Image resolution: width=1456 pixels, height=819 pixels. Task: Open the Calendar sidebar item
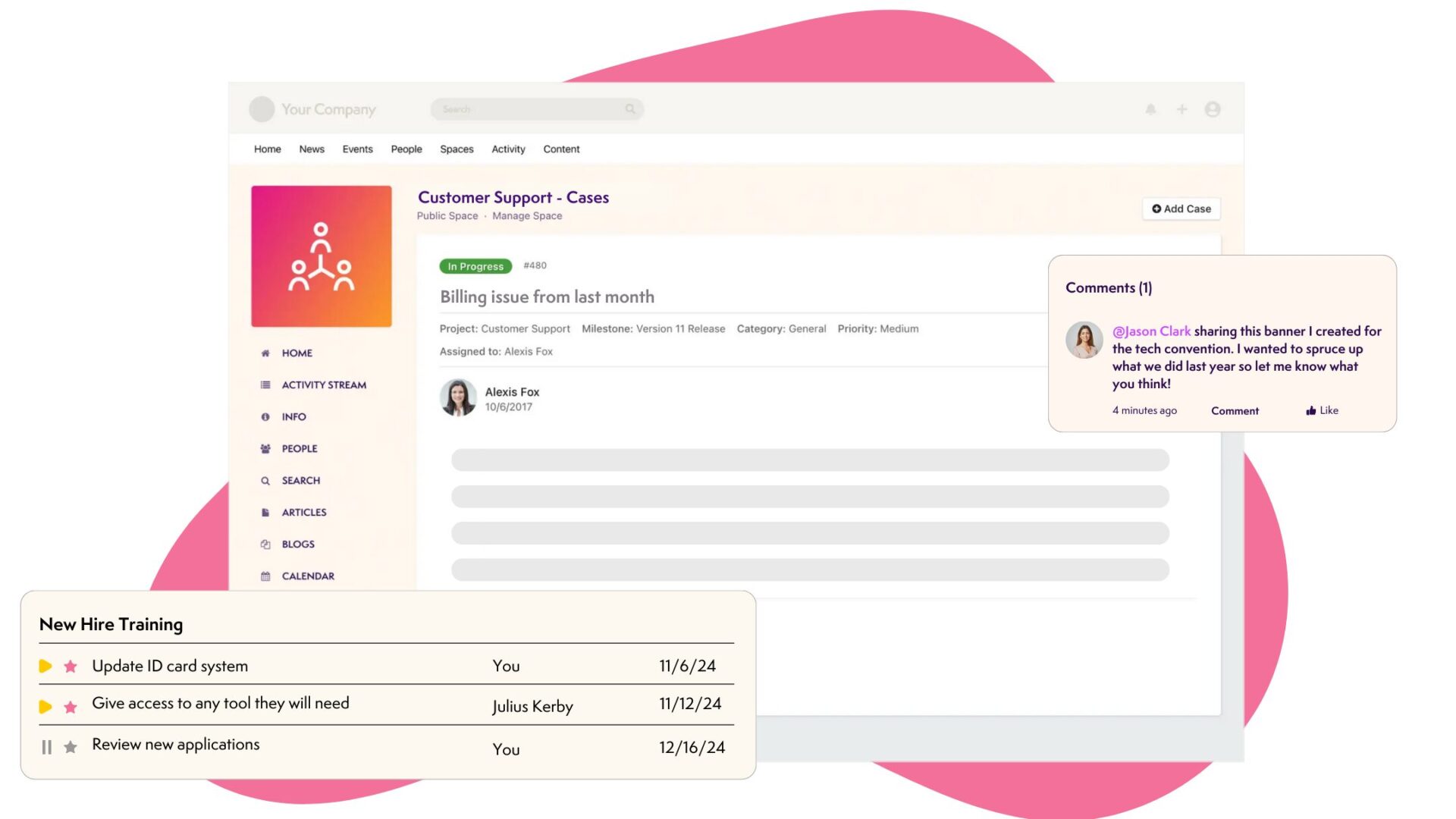(x=308, y=575)
